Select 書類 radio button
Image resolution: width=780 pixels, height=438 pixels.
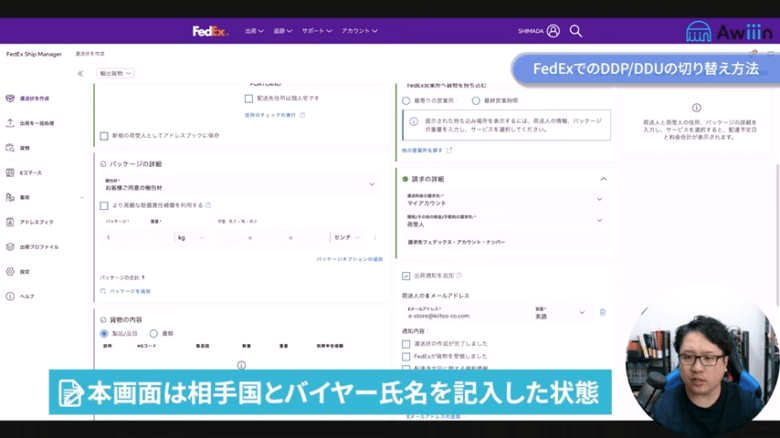click(x=154, y=333)
